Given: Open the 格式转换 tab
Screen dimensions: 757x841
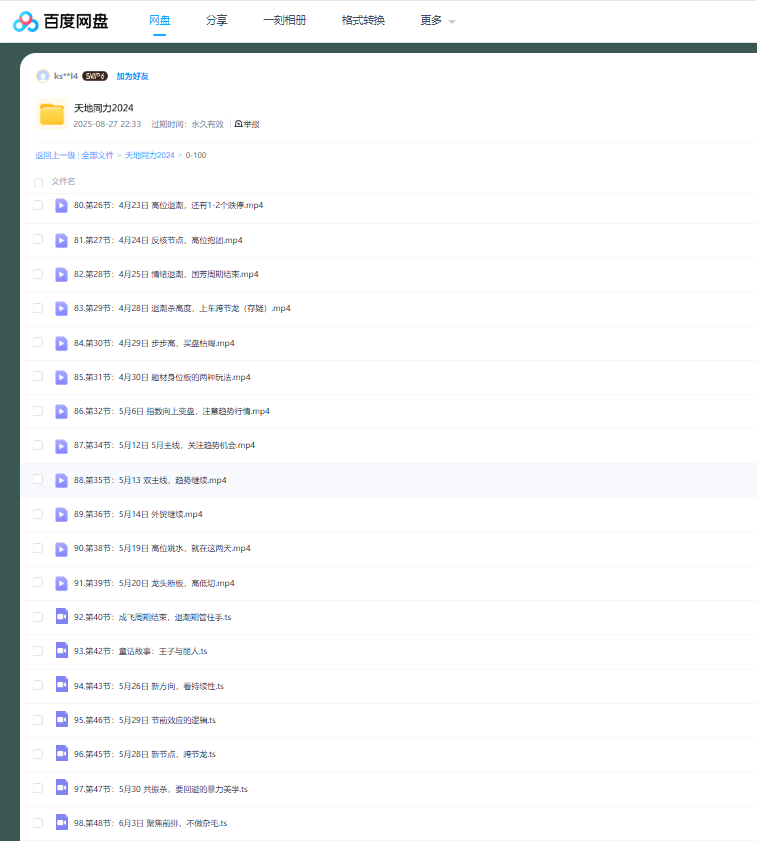Looking at the screenshot, I should coord(363,21).
